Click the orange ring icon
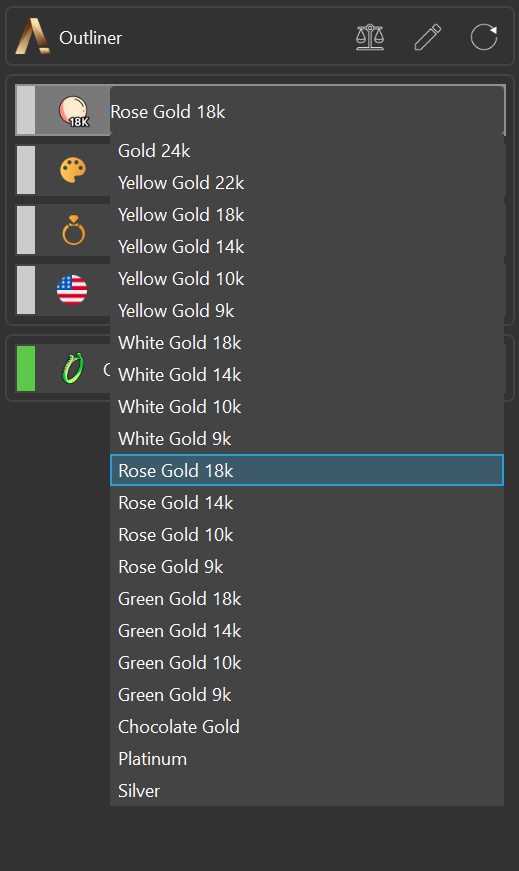Image resolution: width=519 pixels, height=871 pixels. click(73, 230)
